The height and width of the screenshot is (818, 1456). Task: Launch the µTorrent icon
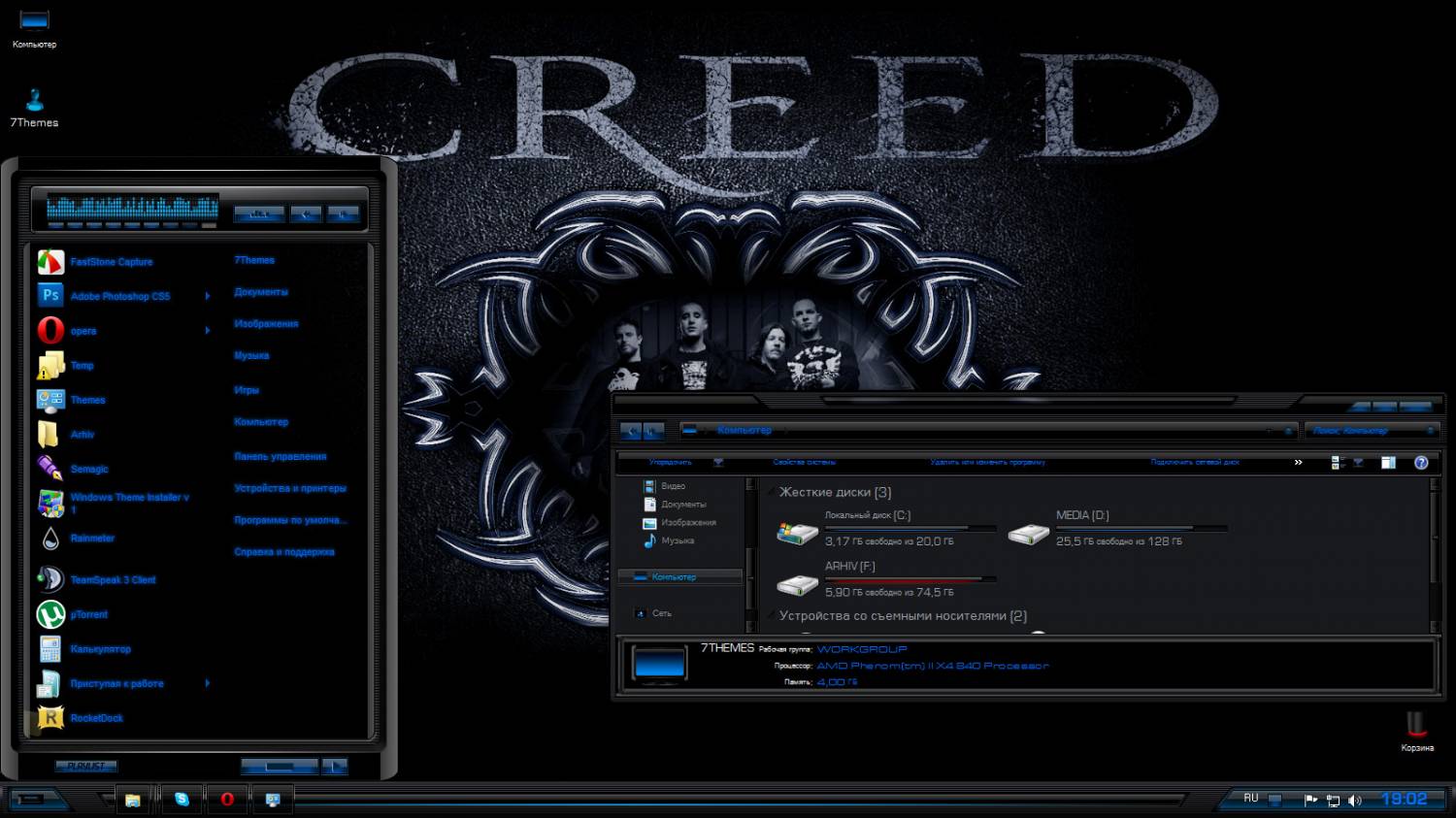point(50,614)
